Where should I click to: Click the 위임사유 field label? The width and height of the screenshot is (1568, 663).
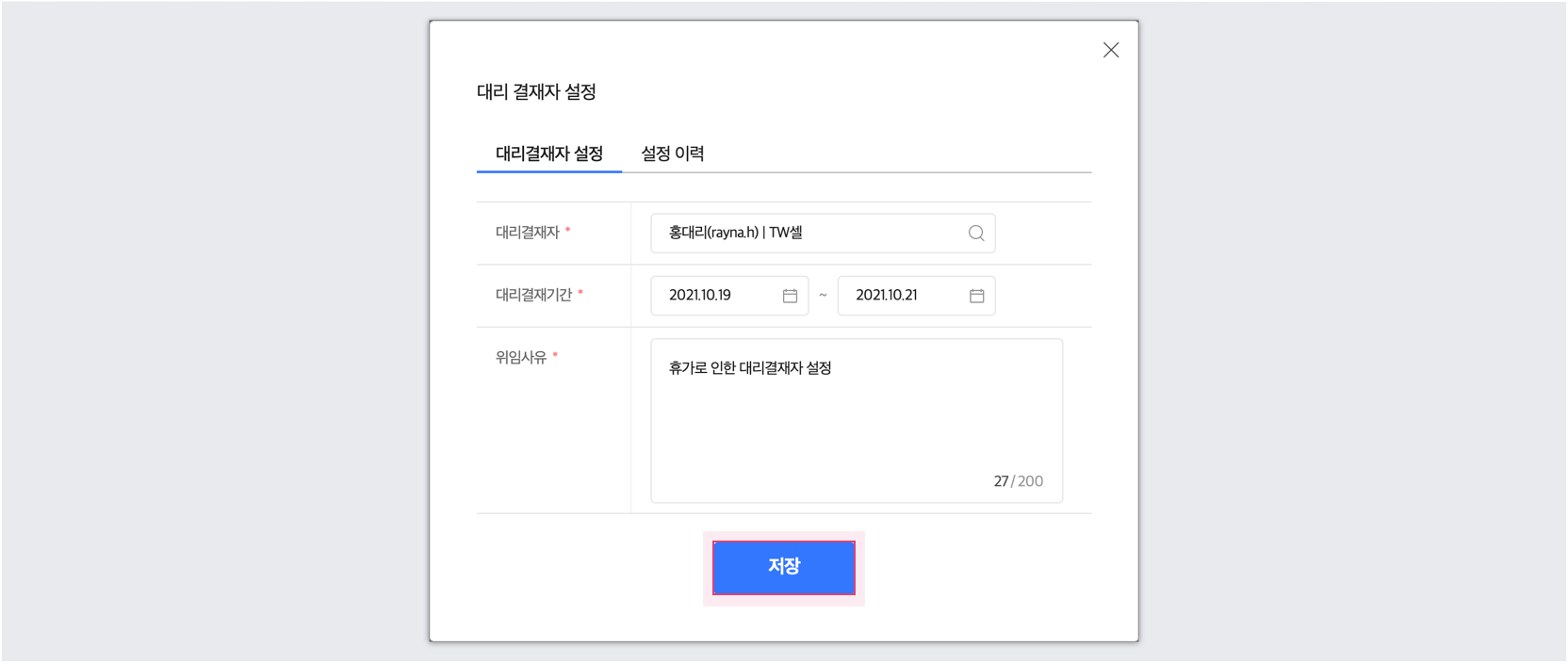point(521,358)
